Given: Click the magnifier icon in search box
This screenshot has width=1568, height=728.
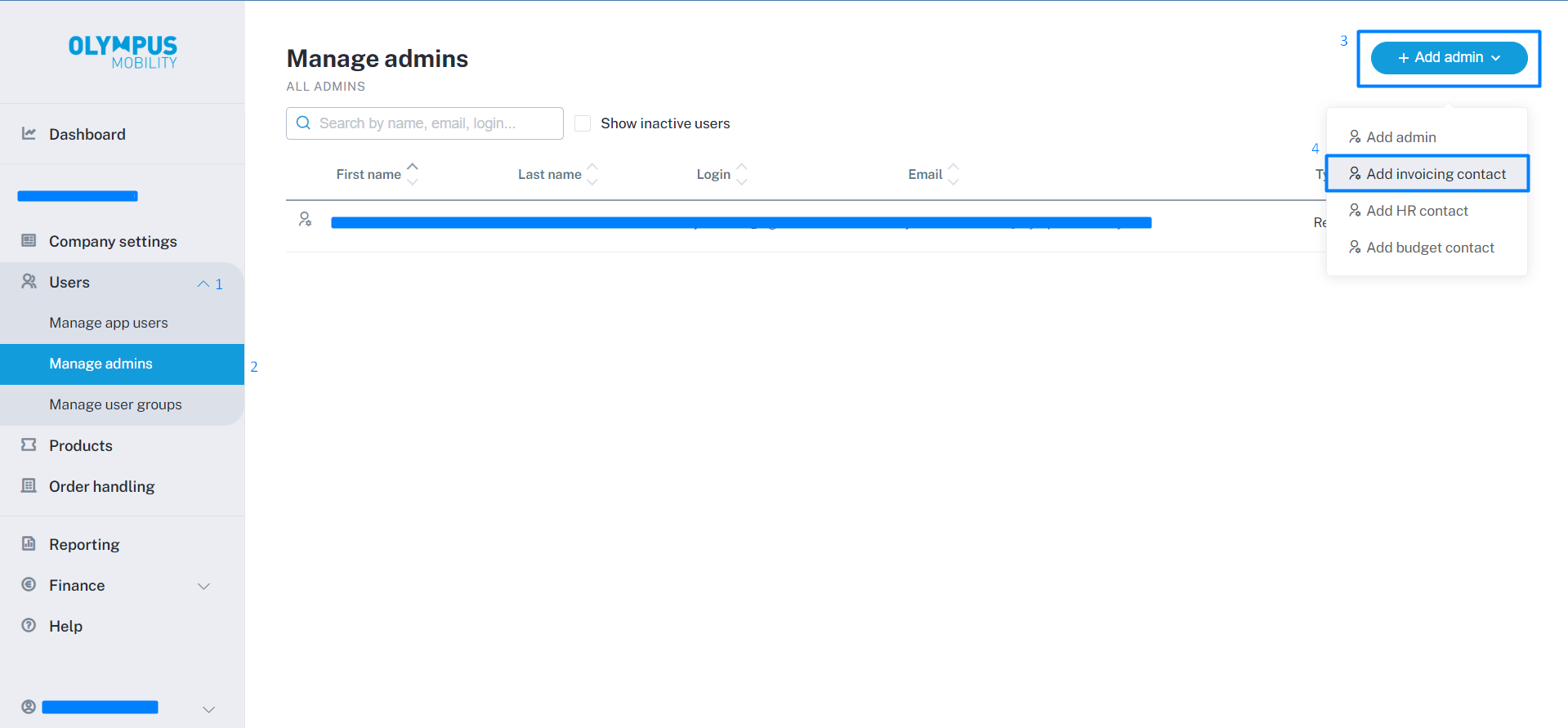Looking at the screenshot, I should point(303,123).
